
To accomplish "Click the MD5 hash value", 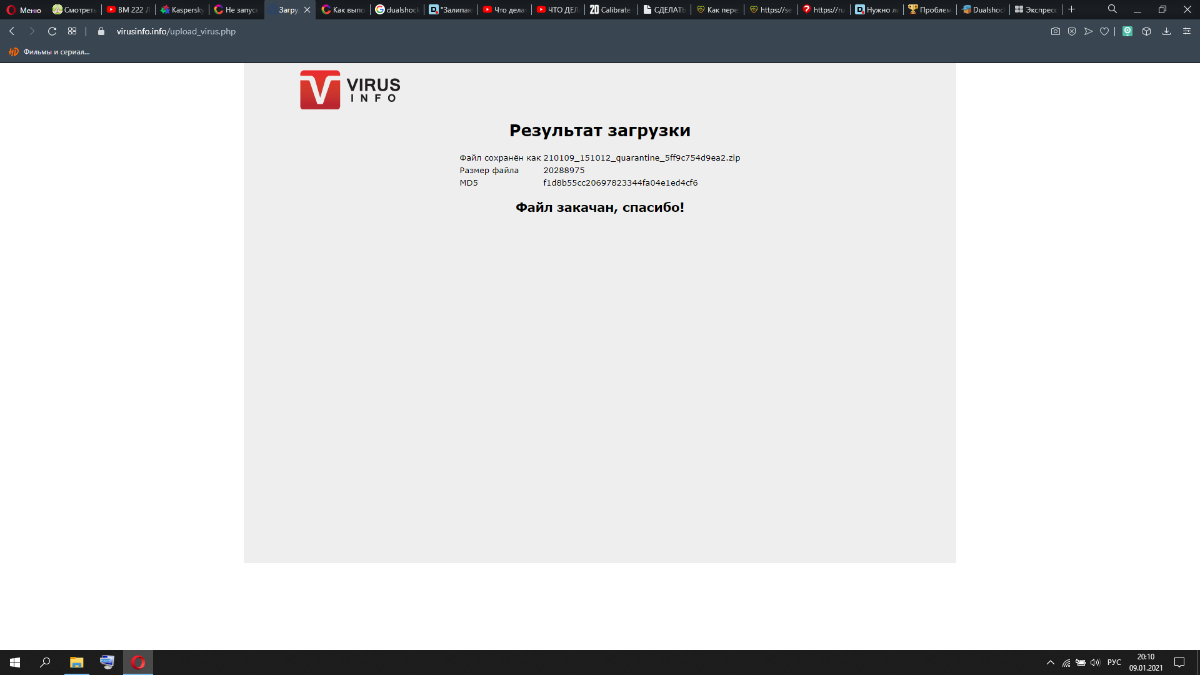I will pyautogui.click(x=620, y=183).
